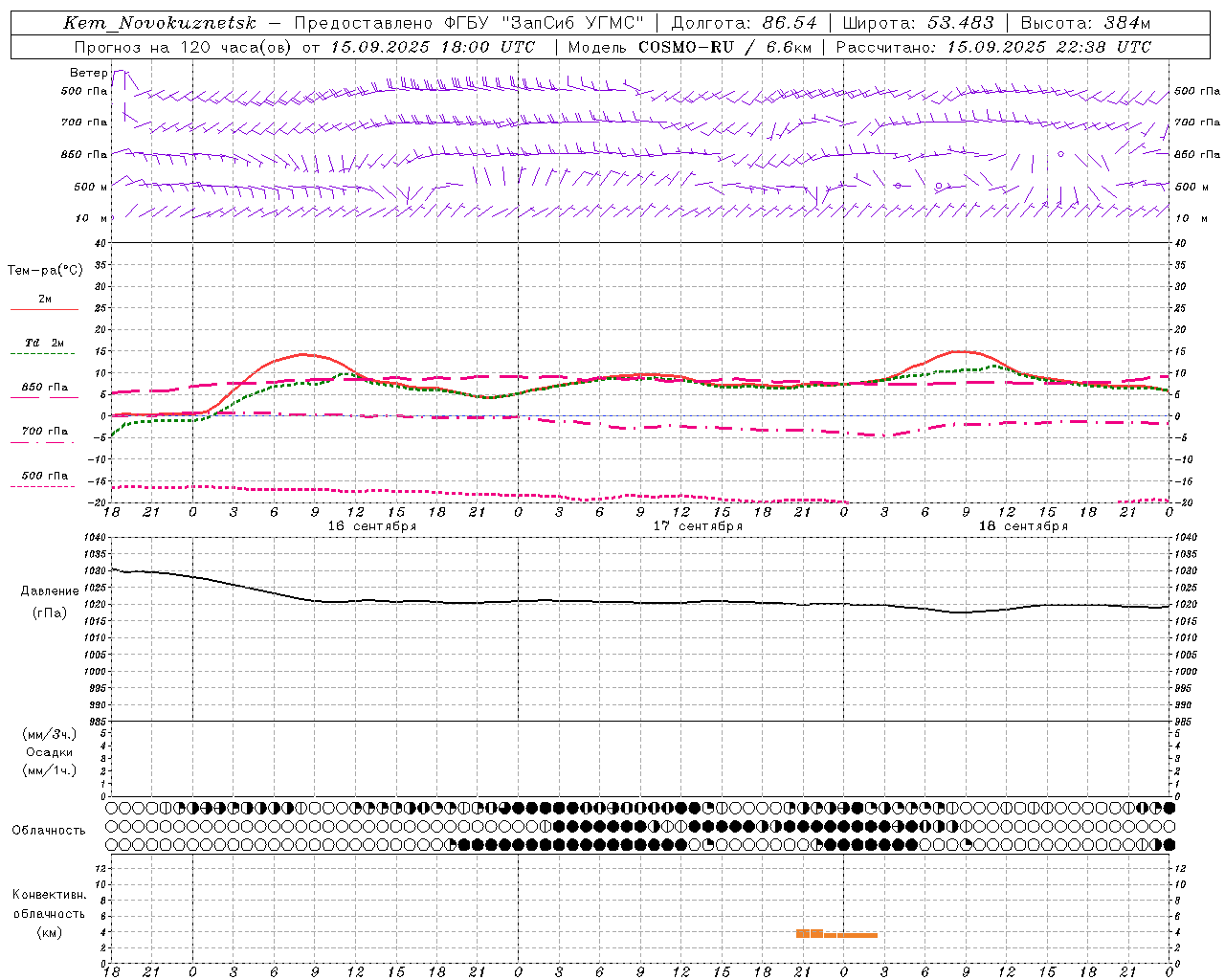This screenshot has width=1225, height=980.
Task: Click the '(км)' unit under convective cloudiness
Action: [49, 932]
